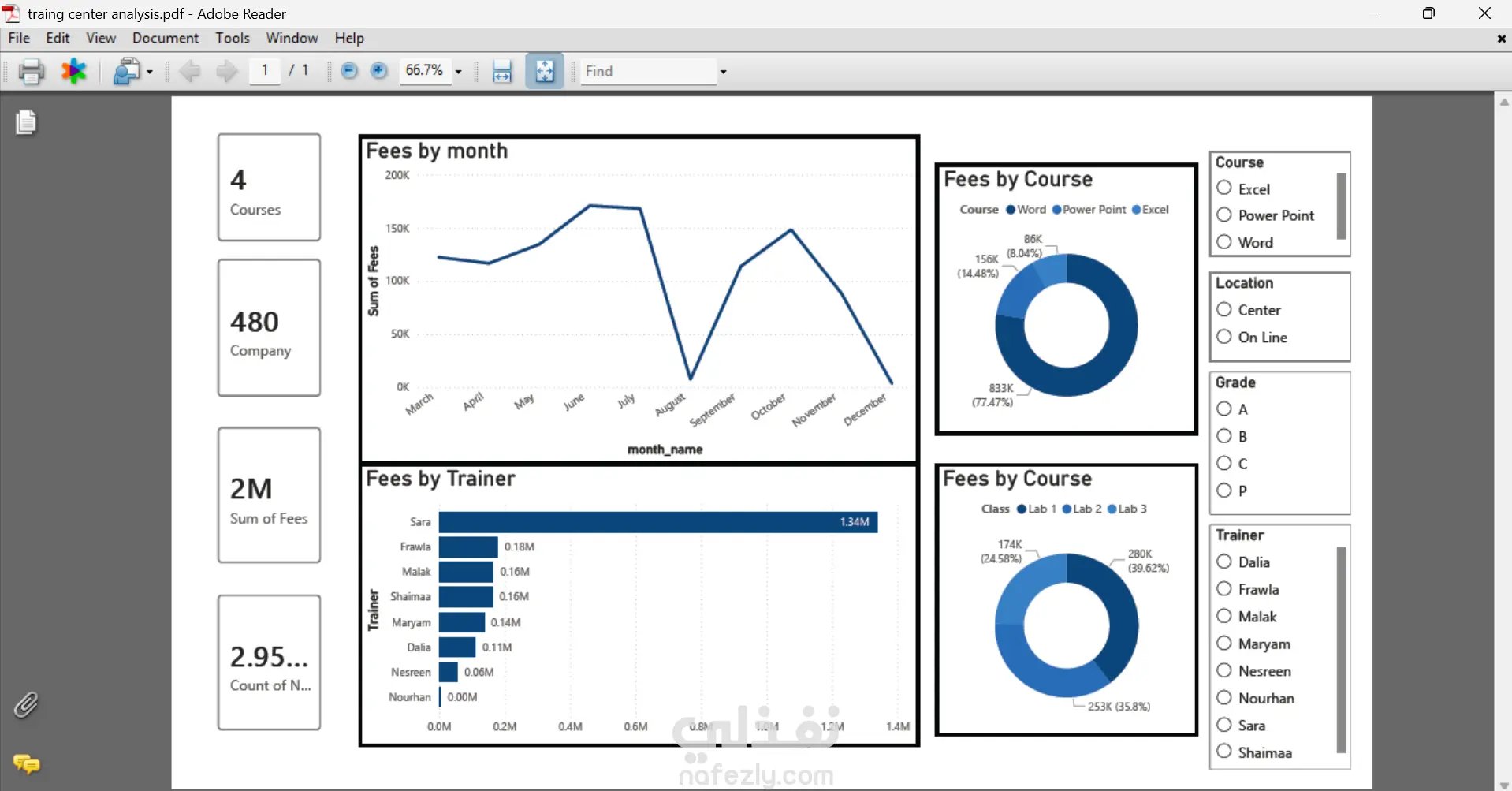Open the Help menu
The width and height of the screenshot is (1512, 791).
[349, 38]
